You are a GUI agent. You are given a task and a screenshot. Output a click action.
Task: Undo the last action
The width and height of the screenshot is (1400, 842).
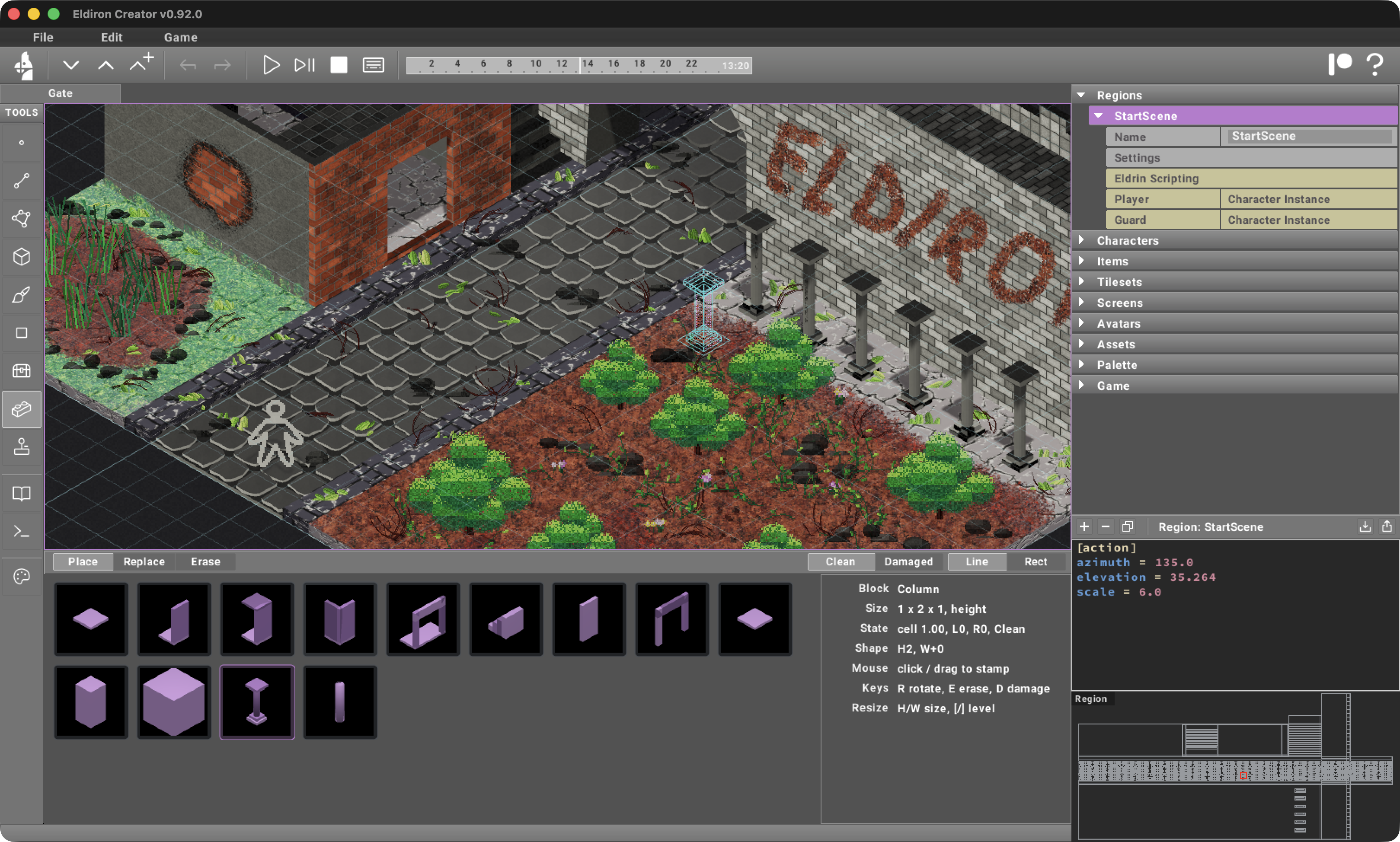pos(188,65)
